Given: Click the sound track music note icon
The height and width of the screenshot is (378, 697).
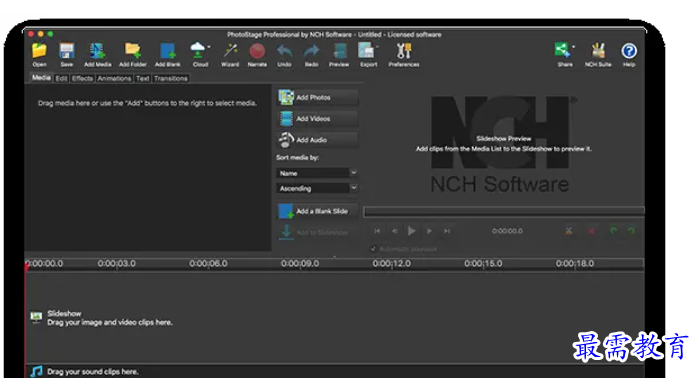Looking at the screenshot, I should point(36,371).
